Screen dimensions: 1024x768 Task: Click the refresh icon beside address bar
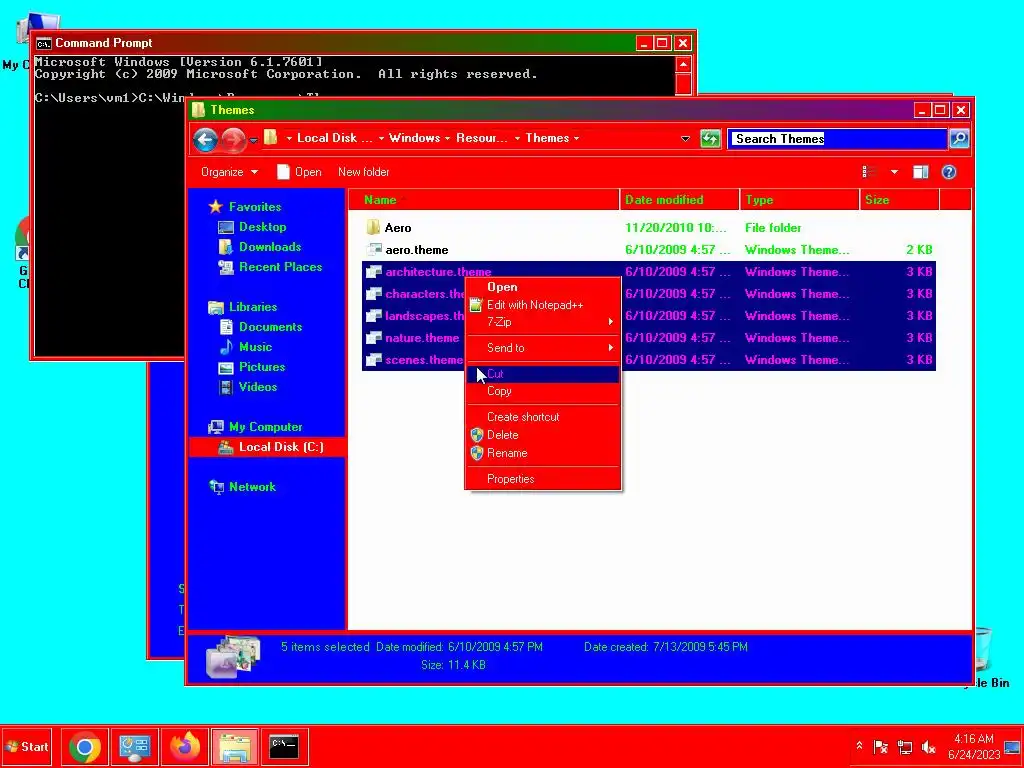point(710,138)
